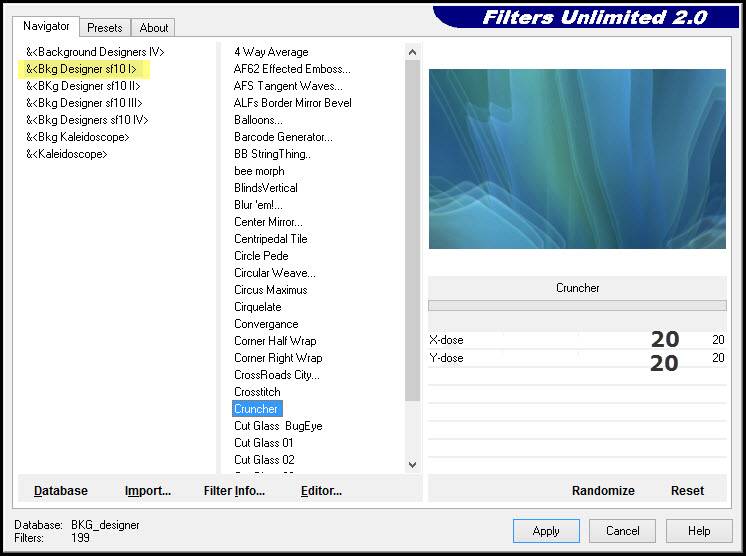The image size is (746, 556).
Task: Choose the Circle Pede filter
Action: tap(261, 256)
